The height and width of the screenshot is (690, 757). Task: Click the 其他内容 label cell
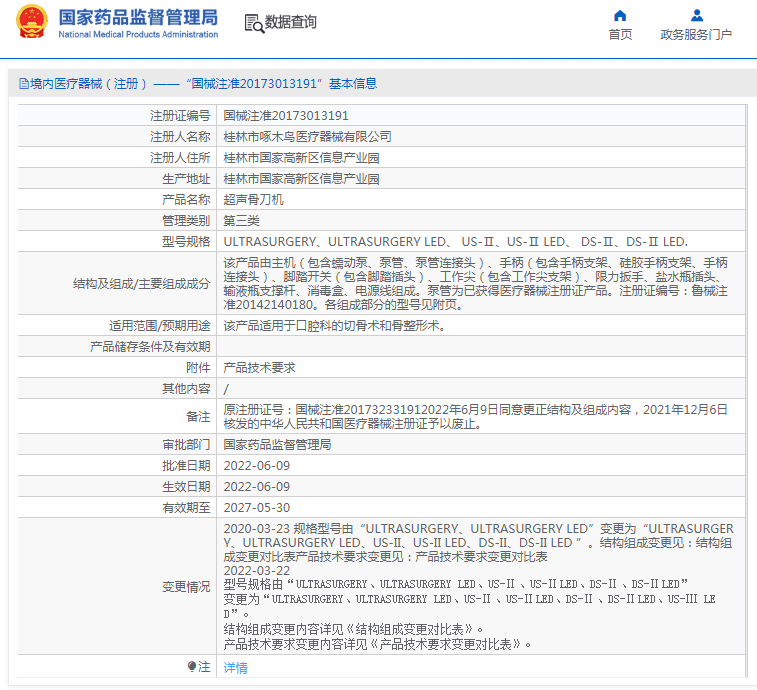pos(186,388)
